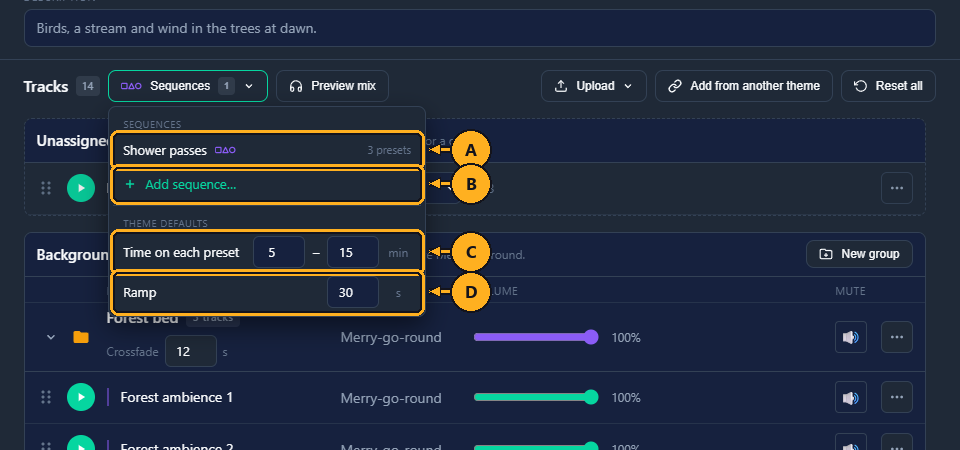
Task: Click the 100% value in Forest ambience 1 row
Action: click(x=626, y=398)
